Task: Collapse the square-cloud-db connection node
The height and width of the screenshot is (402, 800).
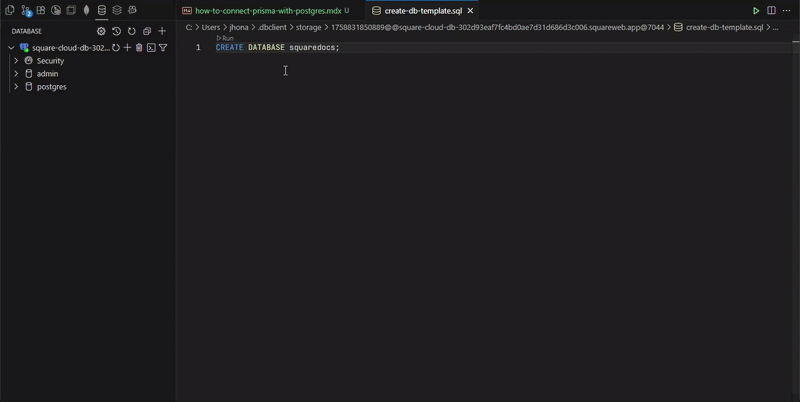Action: pos(11,48)
